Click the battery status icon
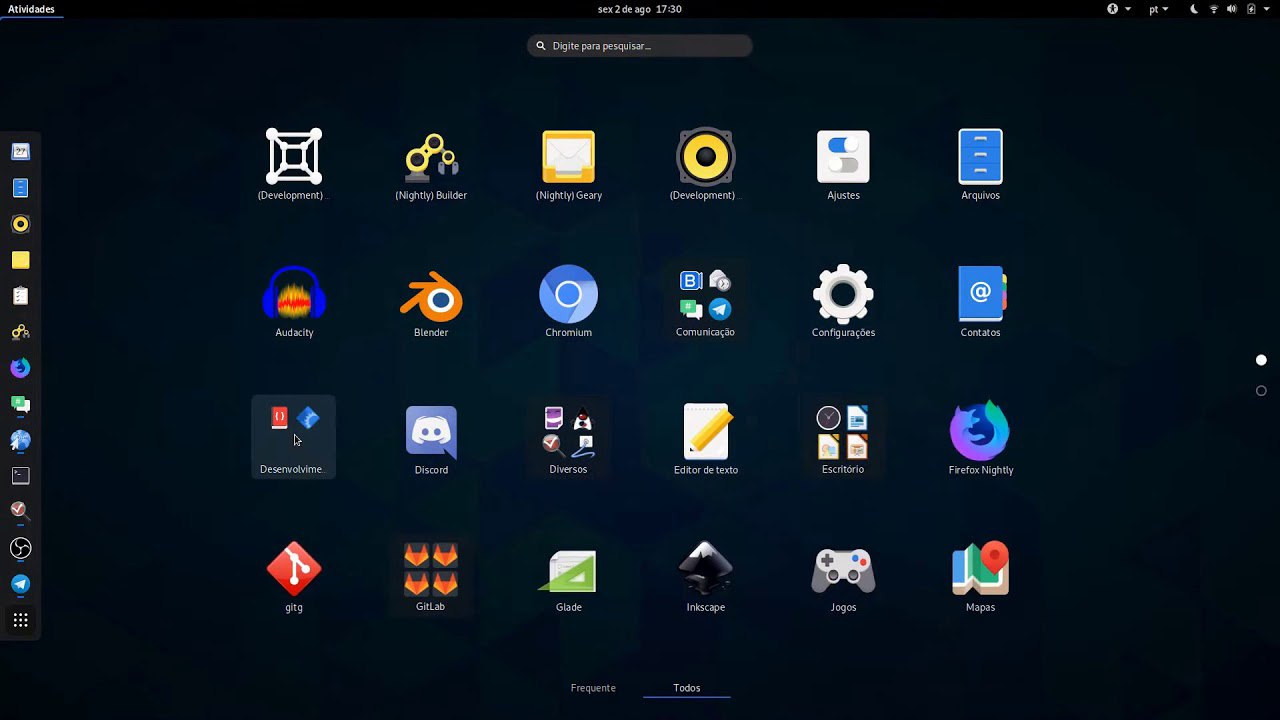This screenshot has height=720, width=1280. point(1250,9)
